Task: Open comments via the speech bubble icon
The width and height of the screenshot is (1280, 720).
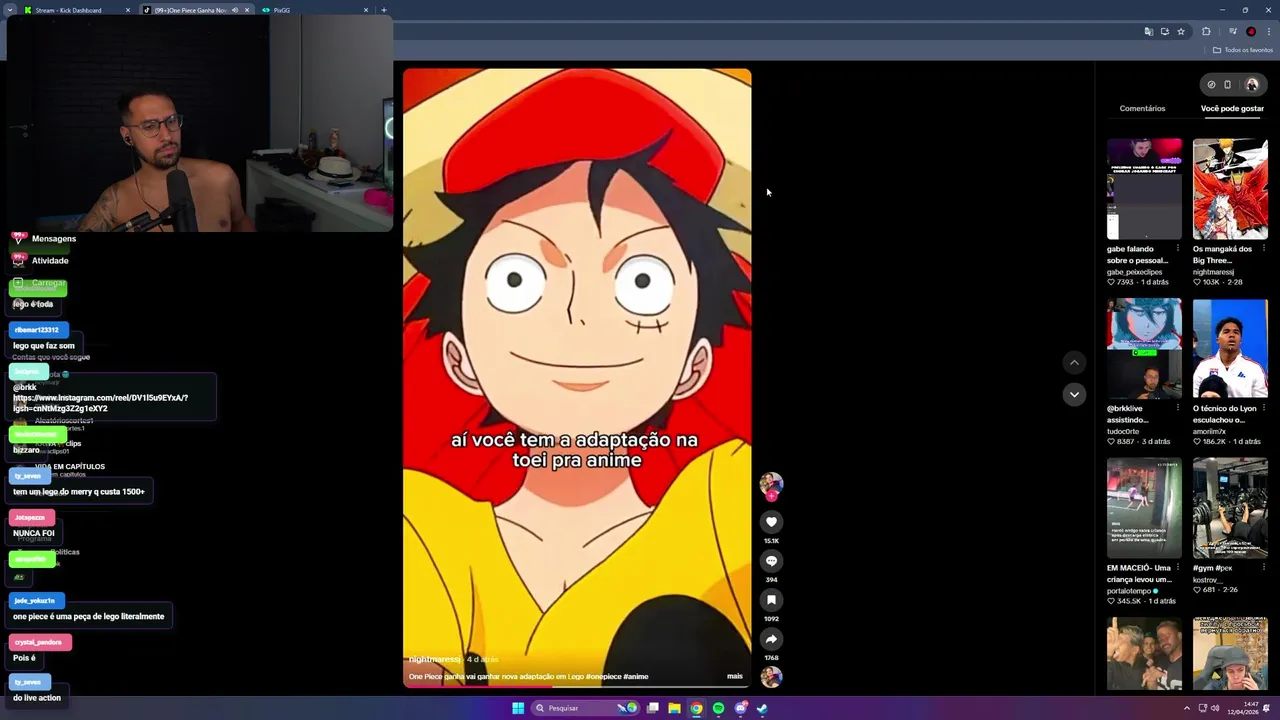Action: (x=771, y=561)
